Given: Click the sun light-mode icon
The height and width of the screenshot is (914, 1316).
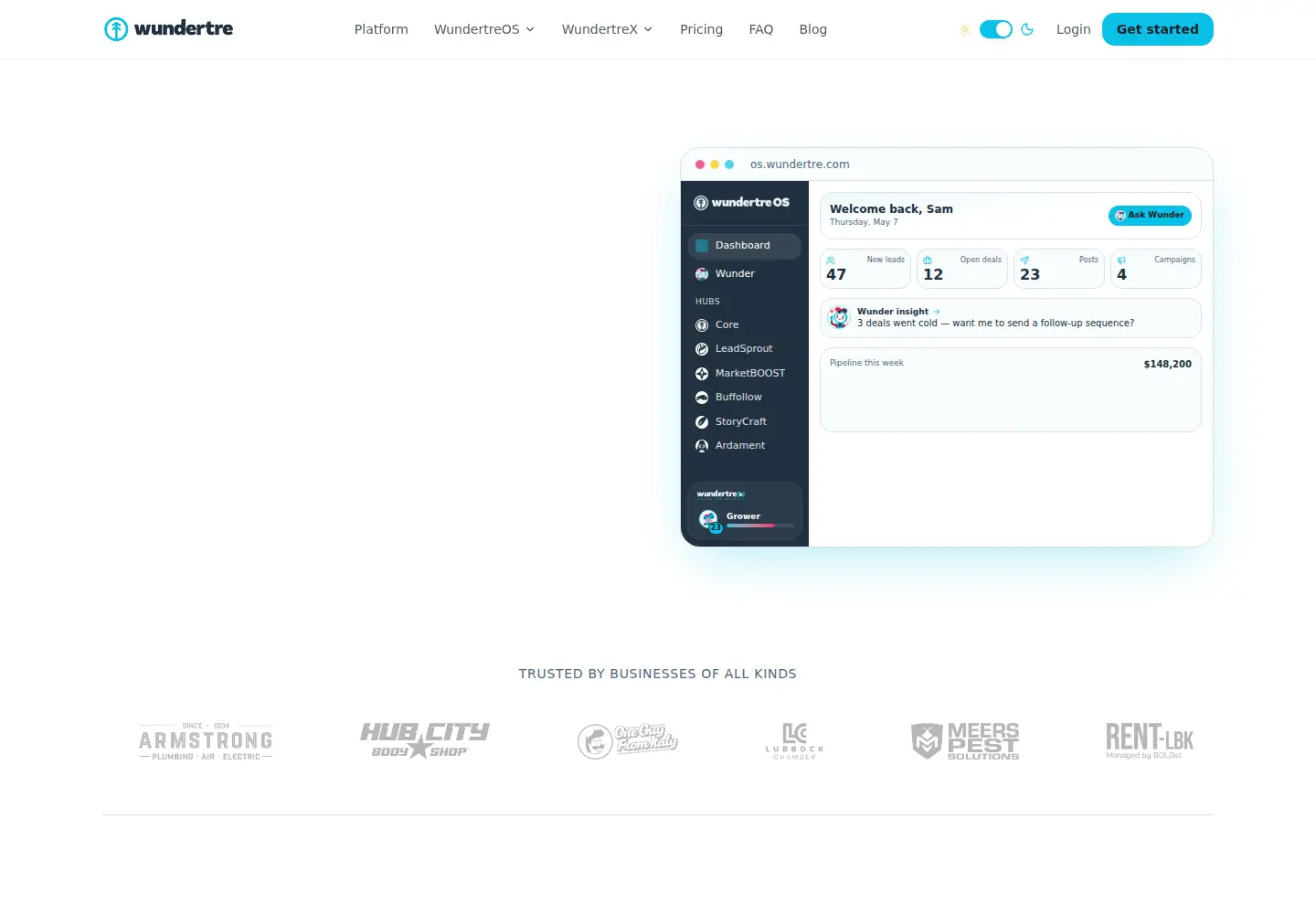Looking at the screenshot, I should (965, 29).
